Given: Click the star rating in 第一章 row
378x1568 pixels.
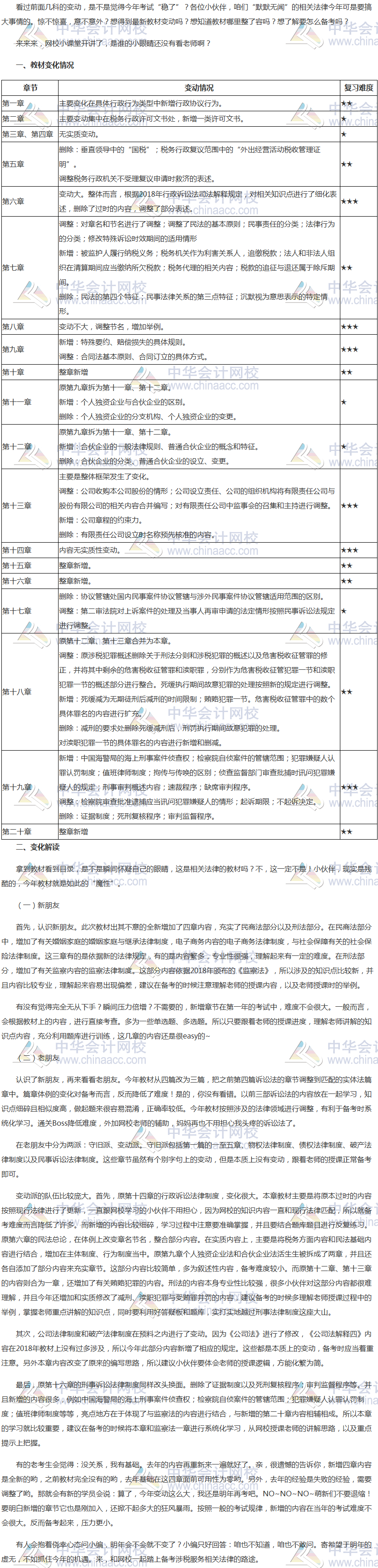Looking at the screenshot, I should click(x=346, y=104).
